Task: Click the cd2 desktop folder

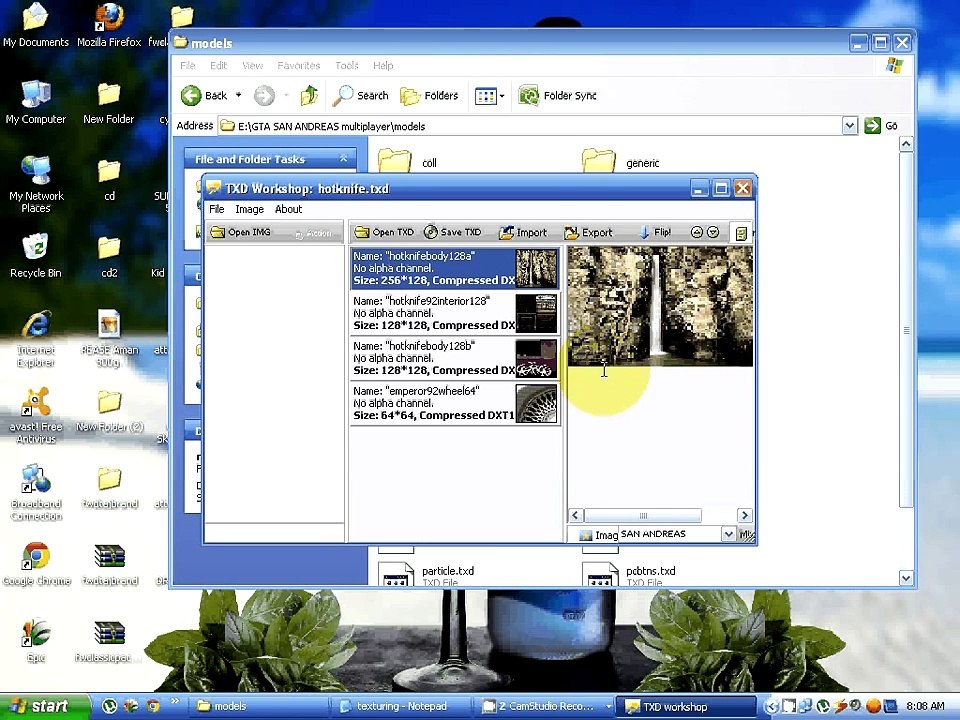Action: pyautogui.click(x=109, y=257)
